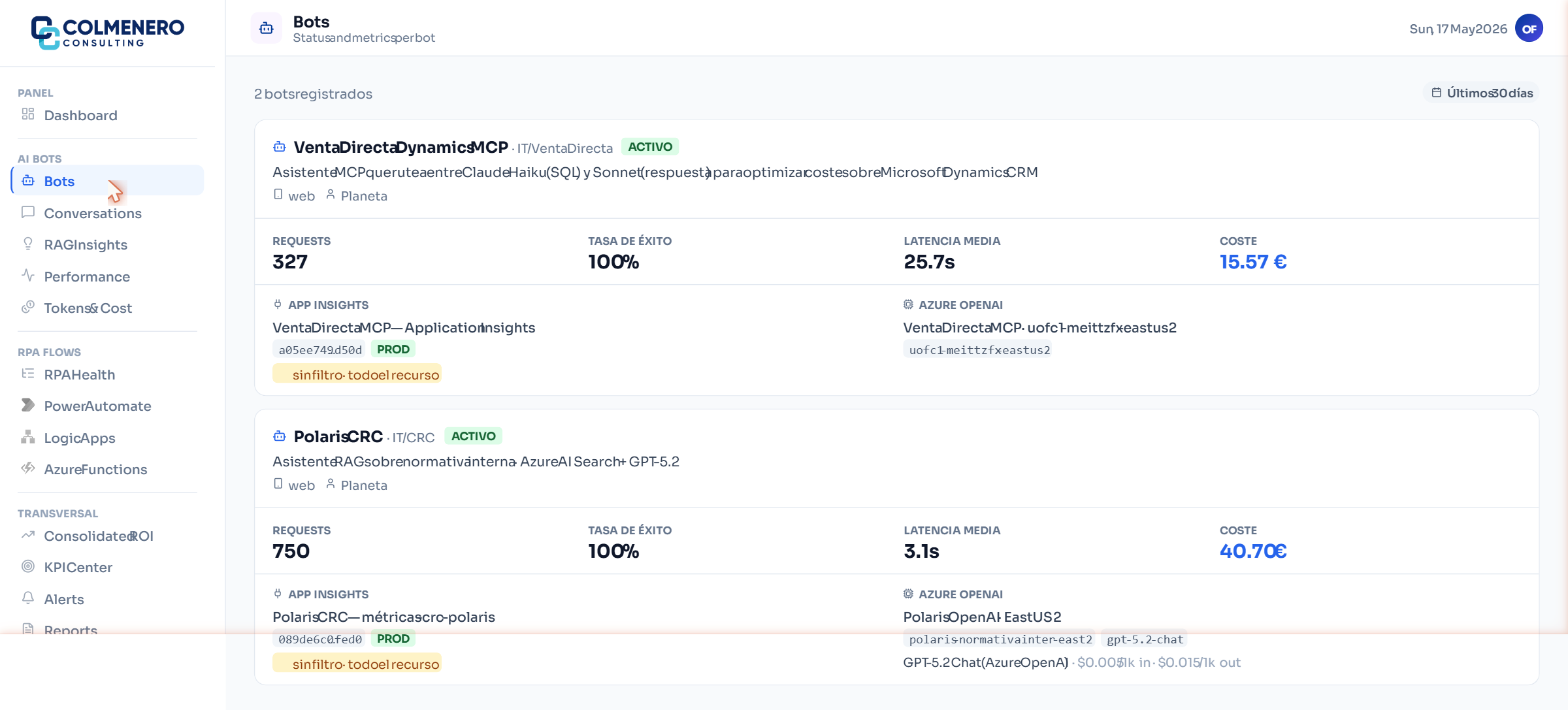Click '2 bots registrados' count text

click(313, 94)
